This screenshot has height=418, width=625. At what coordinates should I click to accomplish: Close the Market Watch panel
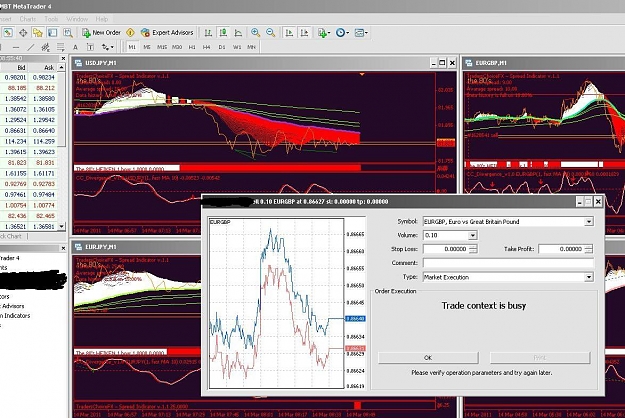63,59
